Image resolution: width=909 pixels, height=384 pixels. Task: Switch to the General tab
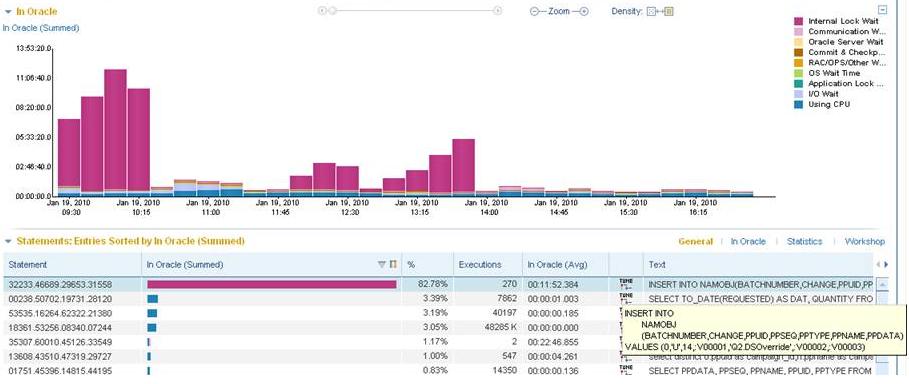(695, 241)
